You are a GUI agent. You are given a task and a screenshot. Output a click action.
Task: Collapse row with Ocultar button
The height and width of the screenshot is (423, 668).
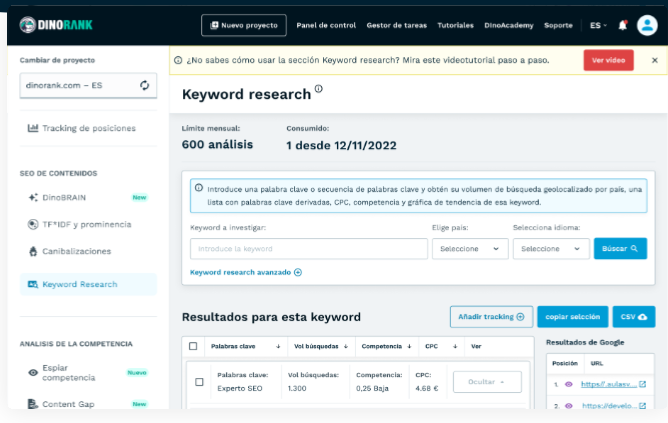(x=487, y=382)
